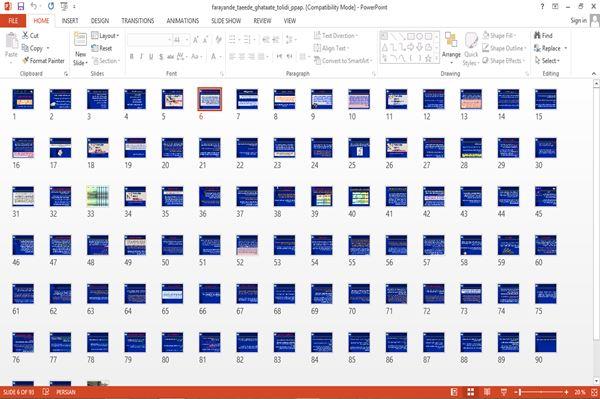Click the zoom out minus button
Screen dimensions: 600x399
click(517, 392)
